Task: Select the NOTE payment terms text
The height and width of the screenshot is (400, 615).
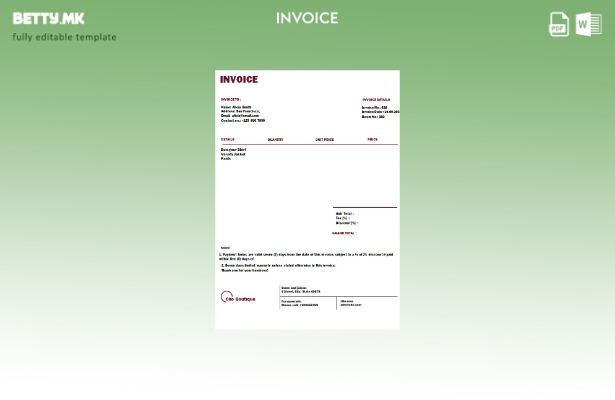Action: pos(306,256)
